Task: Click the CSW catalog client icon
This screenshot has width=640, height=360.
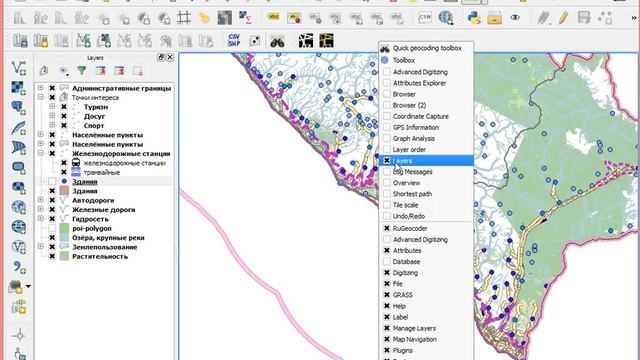Action: point(425,18)
